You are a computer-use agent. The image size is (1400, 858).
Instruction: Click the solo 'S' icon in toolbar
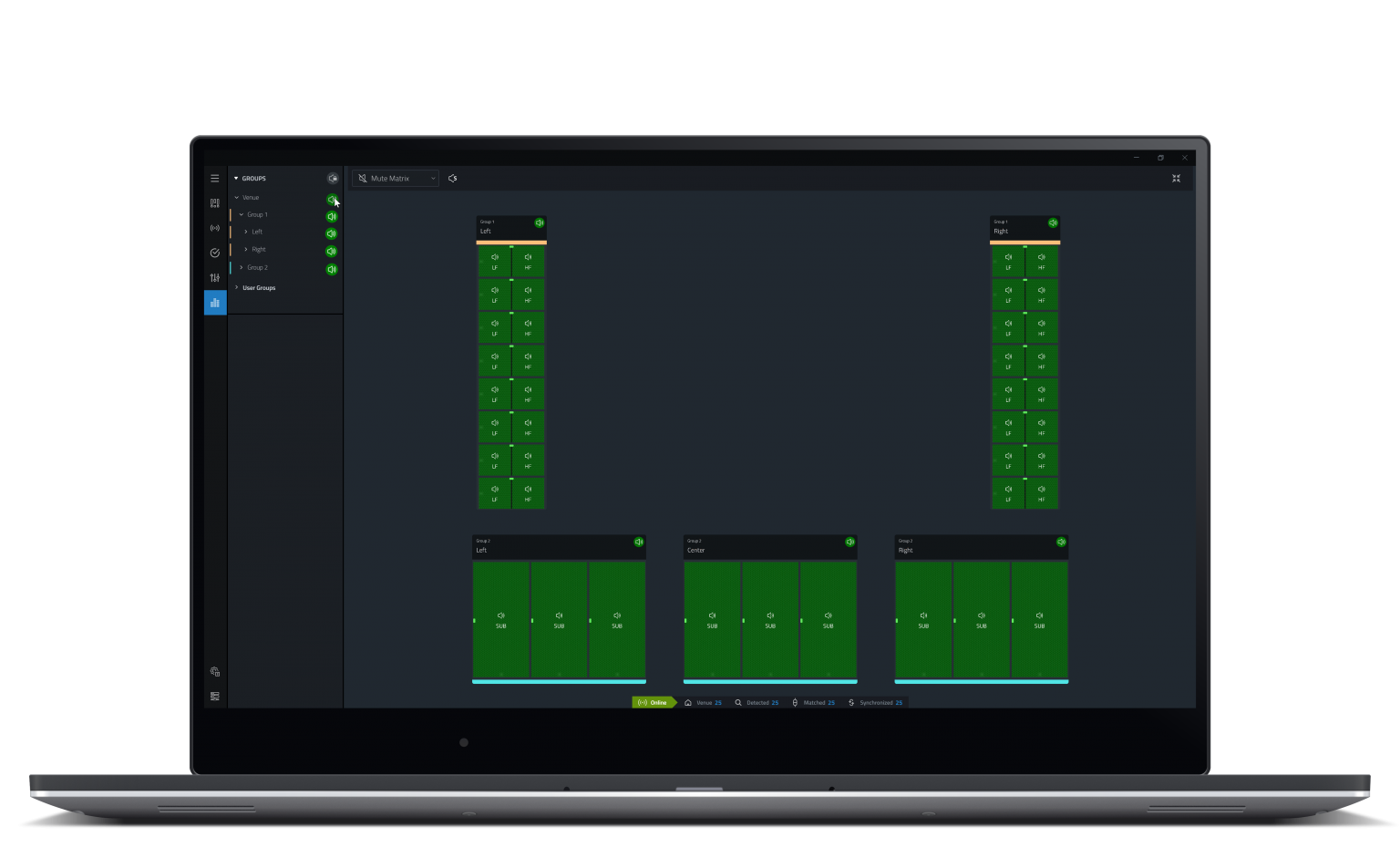(453, 178)
